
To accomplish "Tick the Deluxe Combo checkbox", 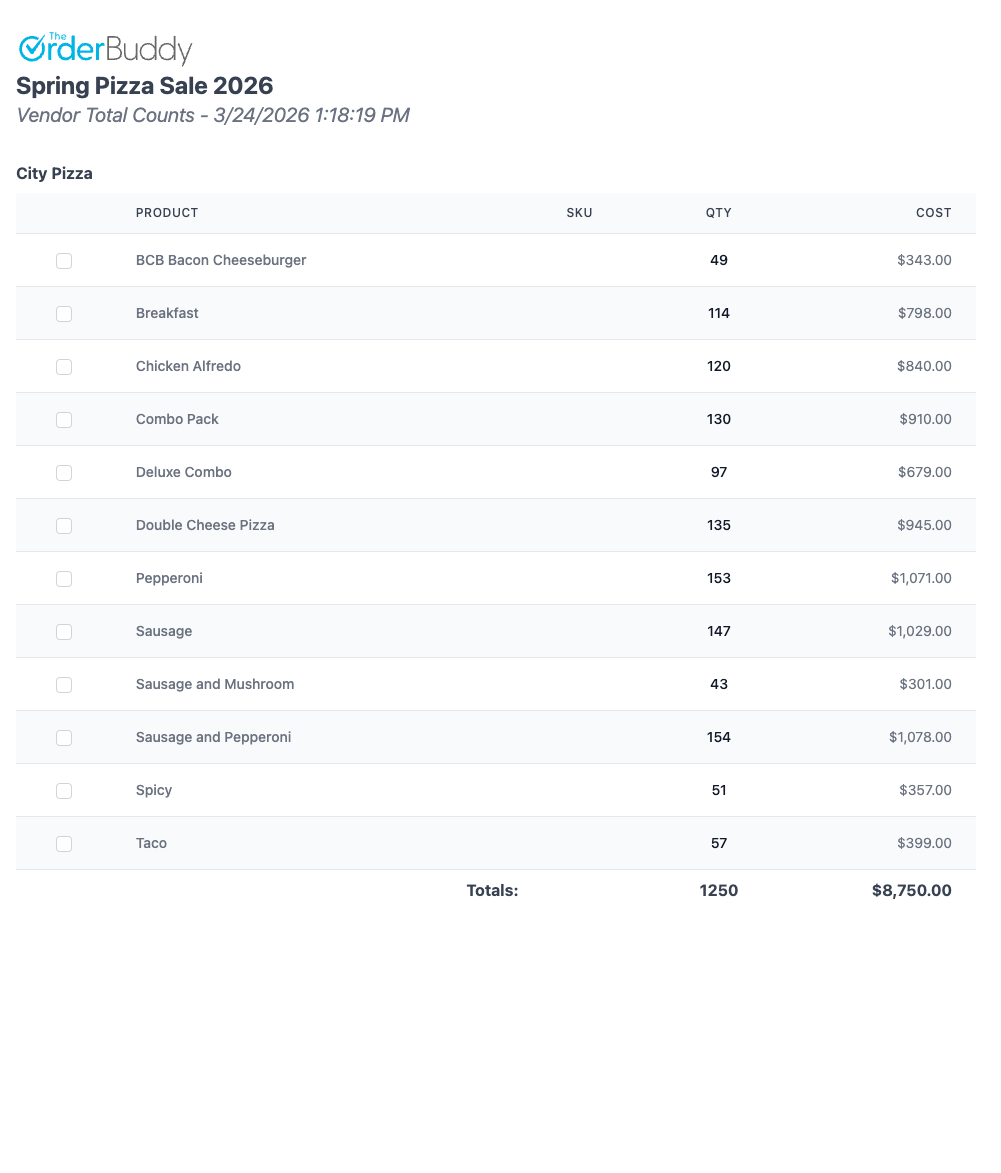I will 64,472.
